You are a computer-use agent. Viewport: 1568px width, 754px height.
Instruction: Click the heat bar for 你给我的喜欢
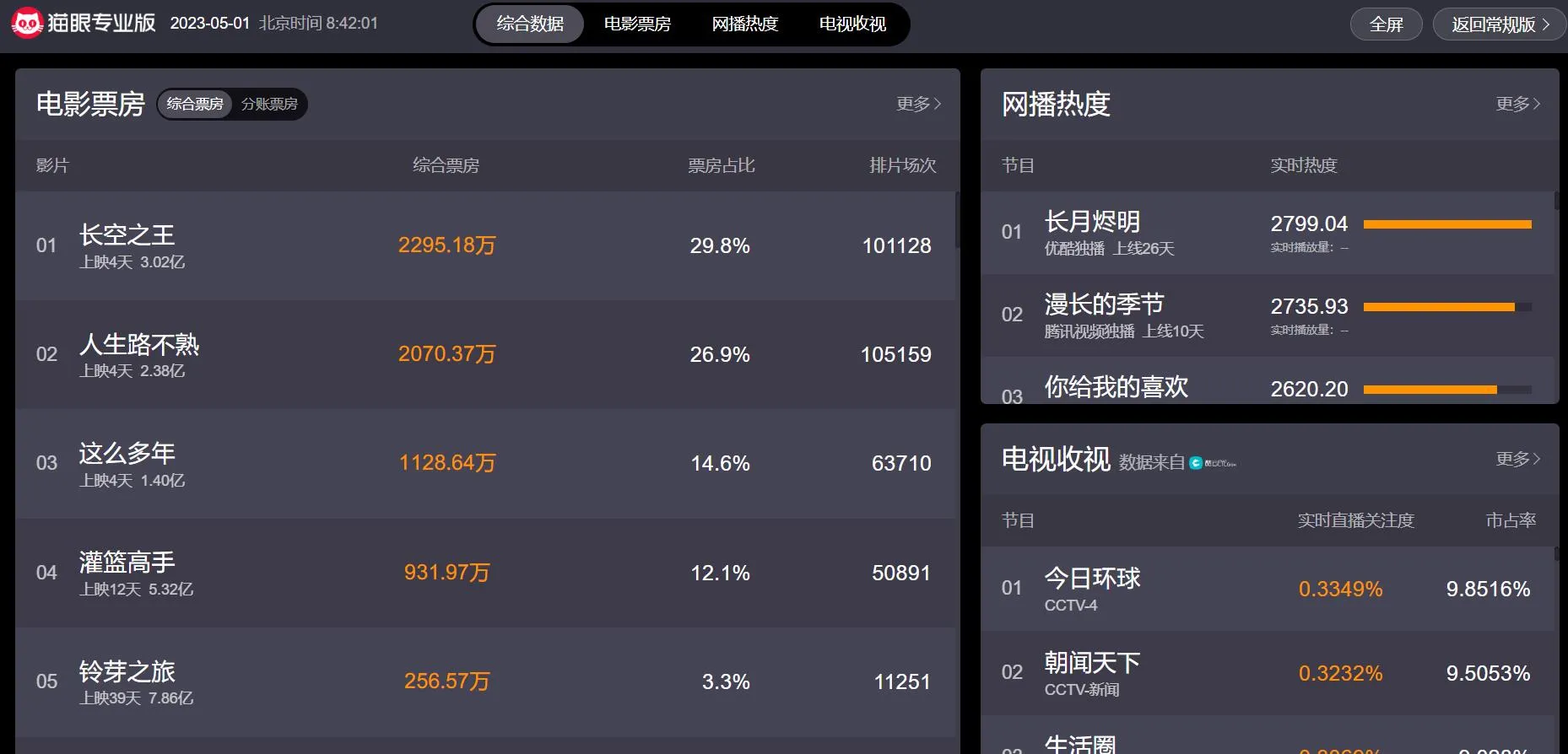pyautogui.click(x=1447, y=390)
